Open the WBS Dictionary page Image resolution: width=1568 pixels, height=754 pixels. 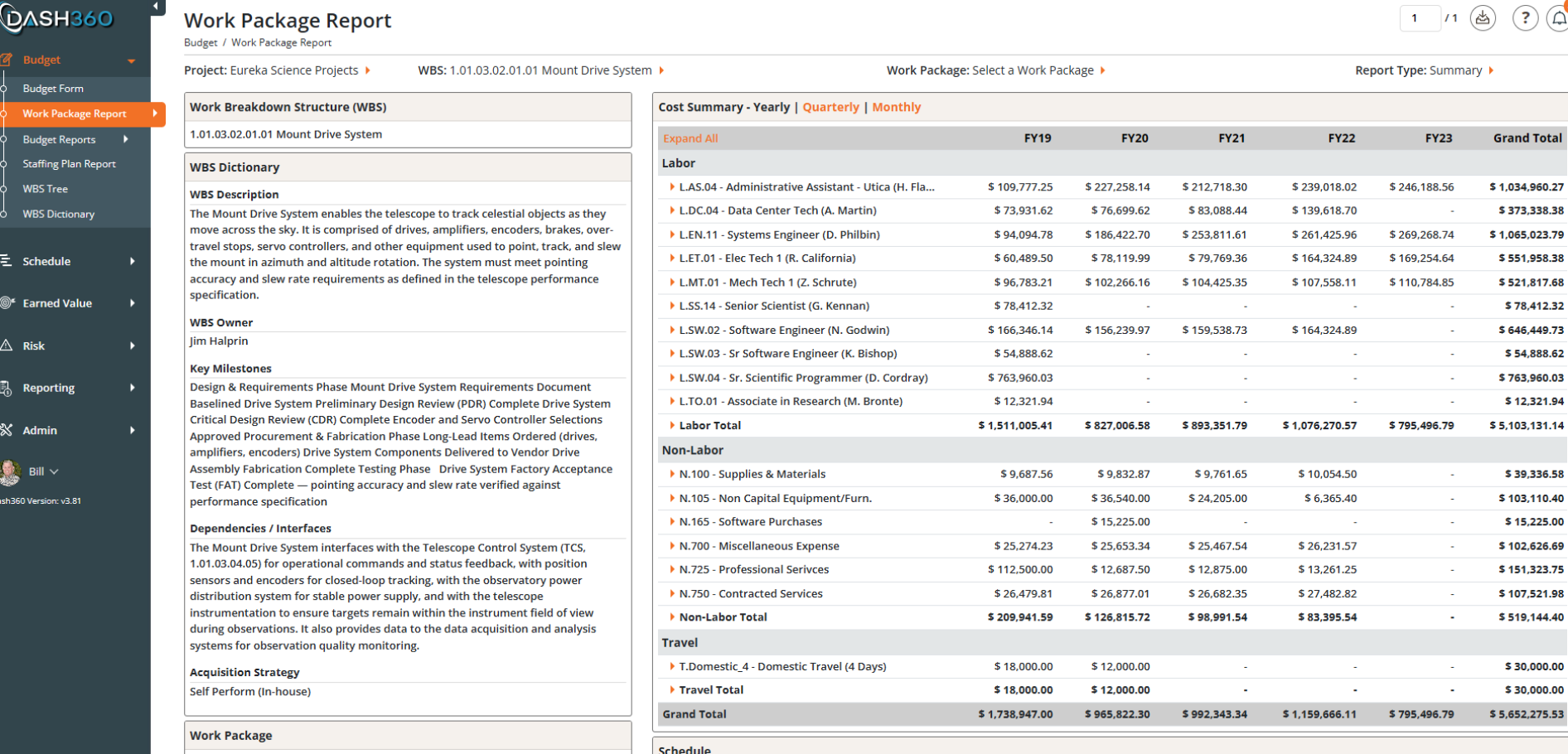coord(58,214)
